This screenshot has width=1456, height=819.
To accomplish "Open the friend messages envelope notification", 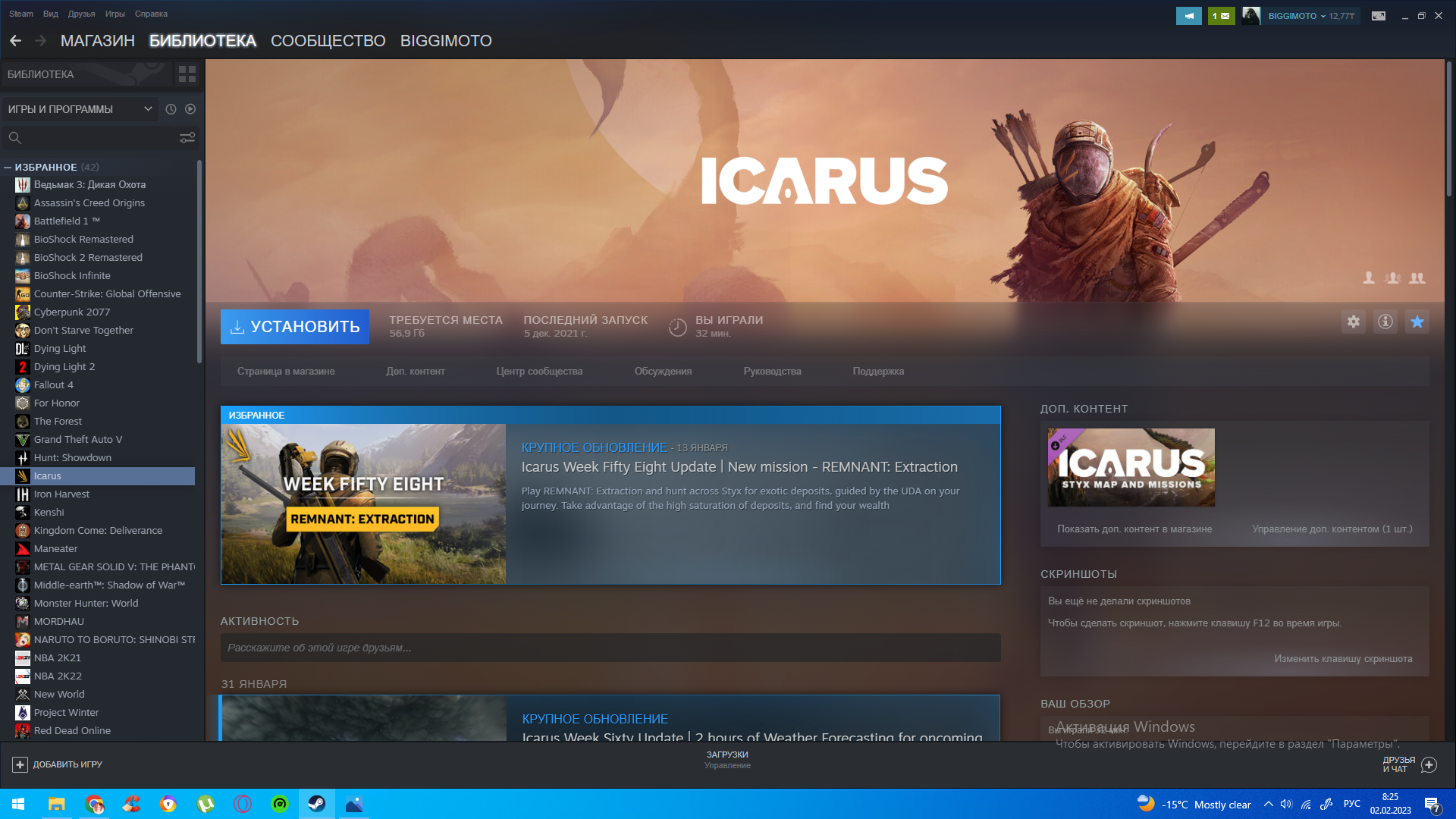I will coord(1221,16).
